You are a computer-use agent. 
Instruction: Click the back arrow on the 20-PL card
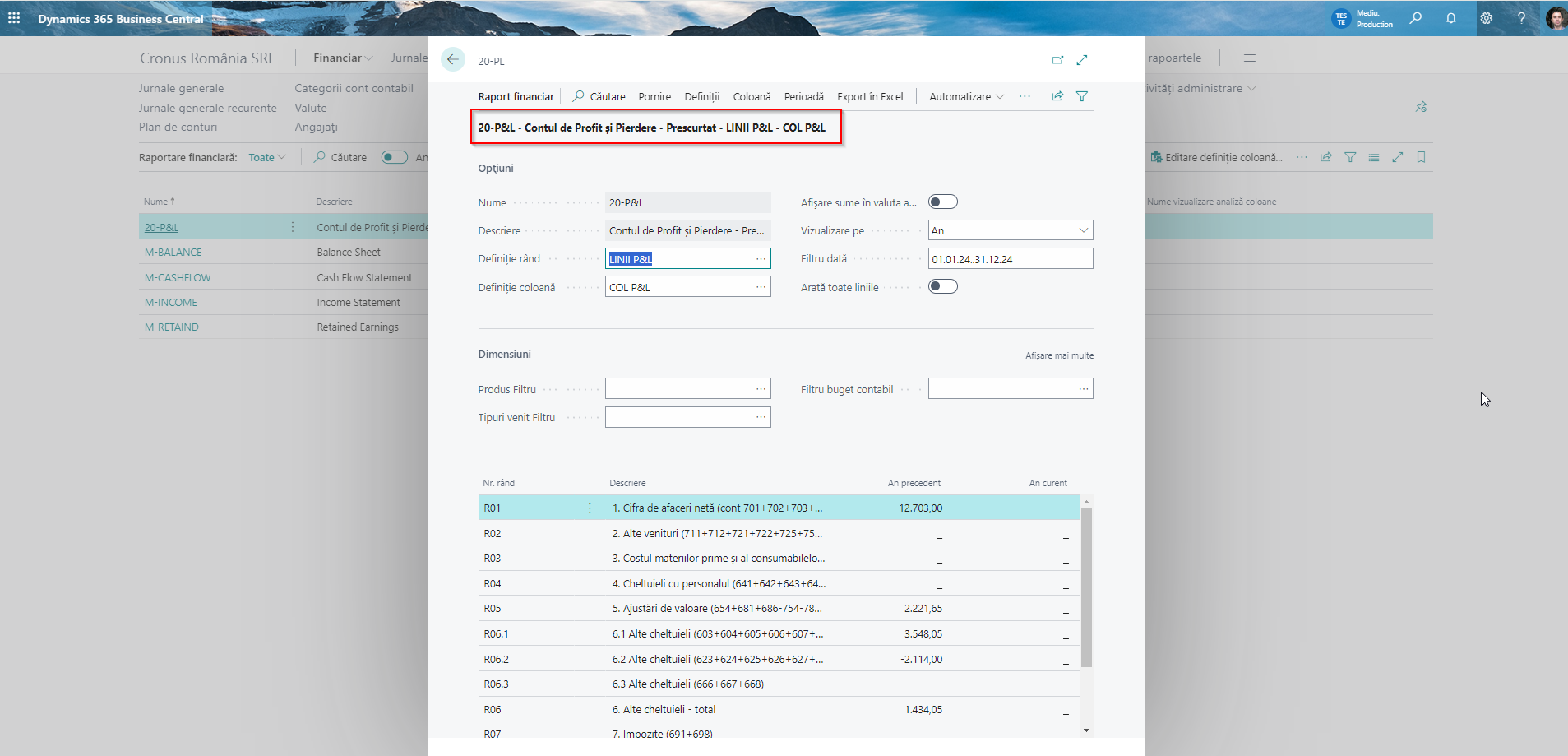coord(453,59)
